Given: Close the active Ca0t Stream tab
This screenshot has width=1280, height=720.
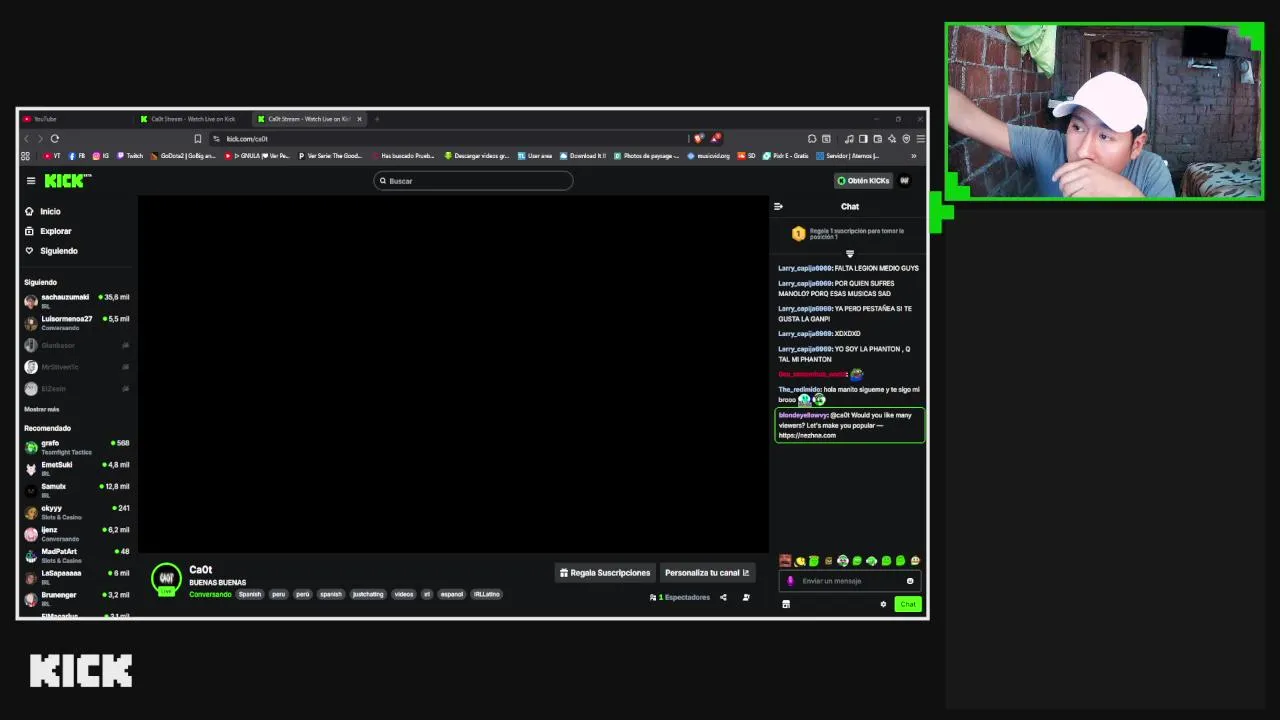Looking at the screenshot, I should coord(359,119).
